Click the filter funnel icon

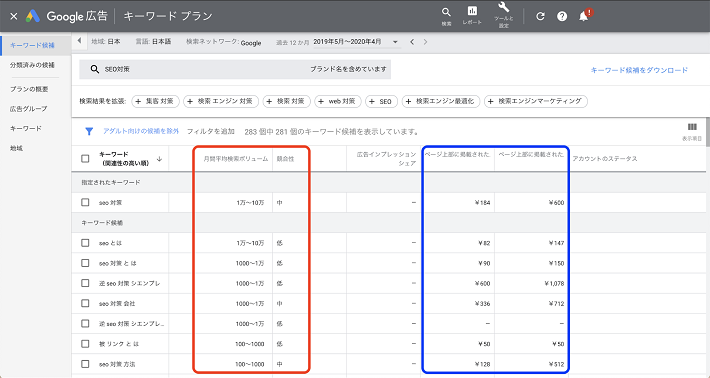point(89,131)
